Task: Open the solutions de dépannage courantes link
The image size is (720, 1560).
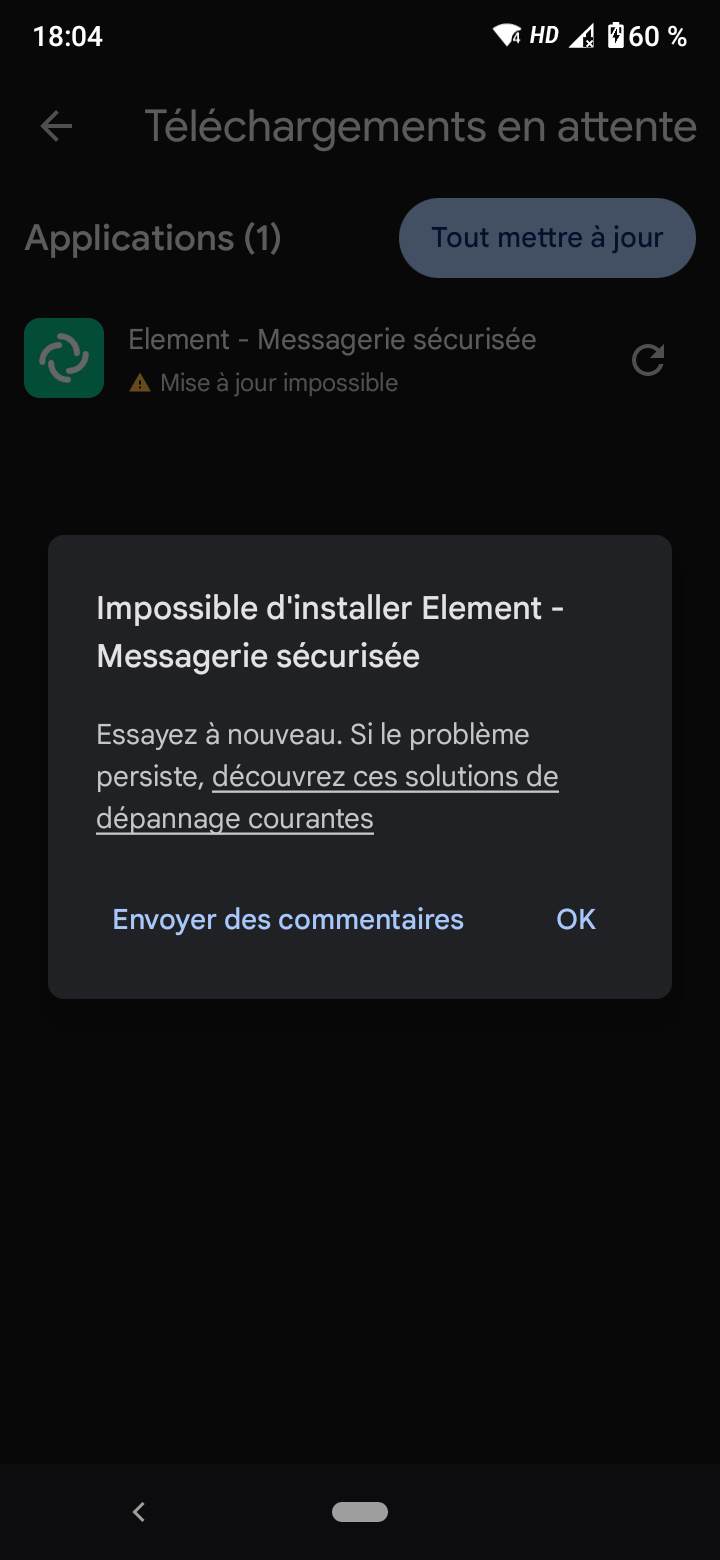Action: pyautogui.click(x=385, y=777)
